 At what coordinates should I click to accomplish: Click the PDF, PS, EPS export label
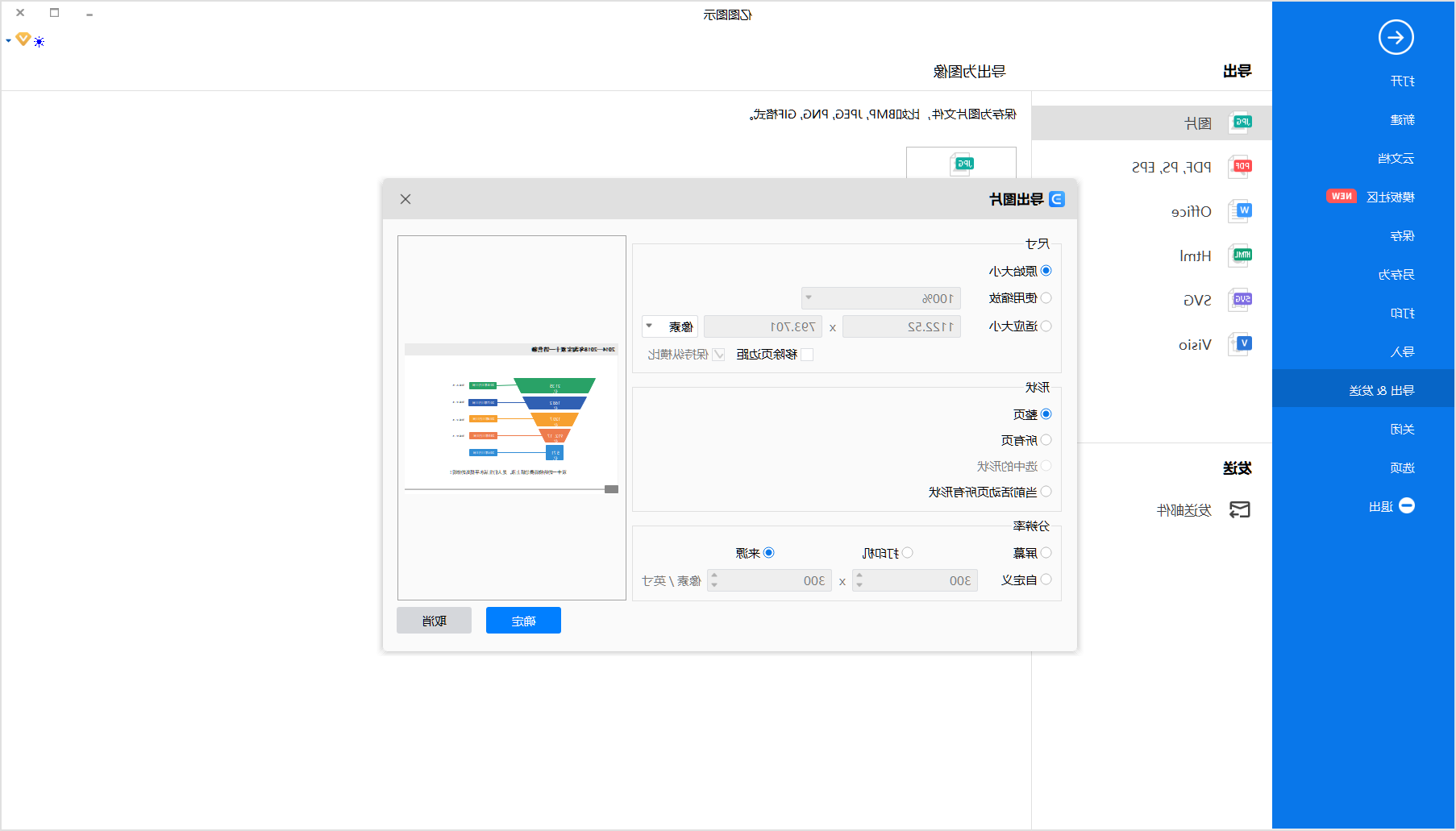(1171, 167)
